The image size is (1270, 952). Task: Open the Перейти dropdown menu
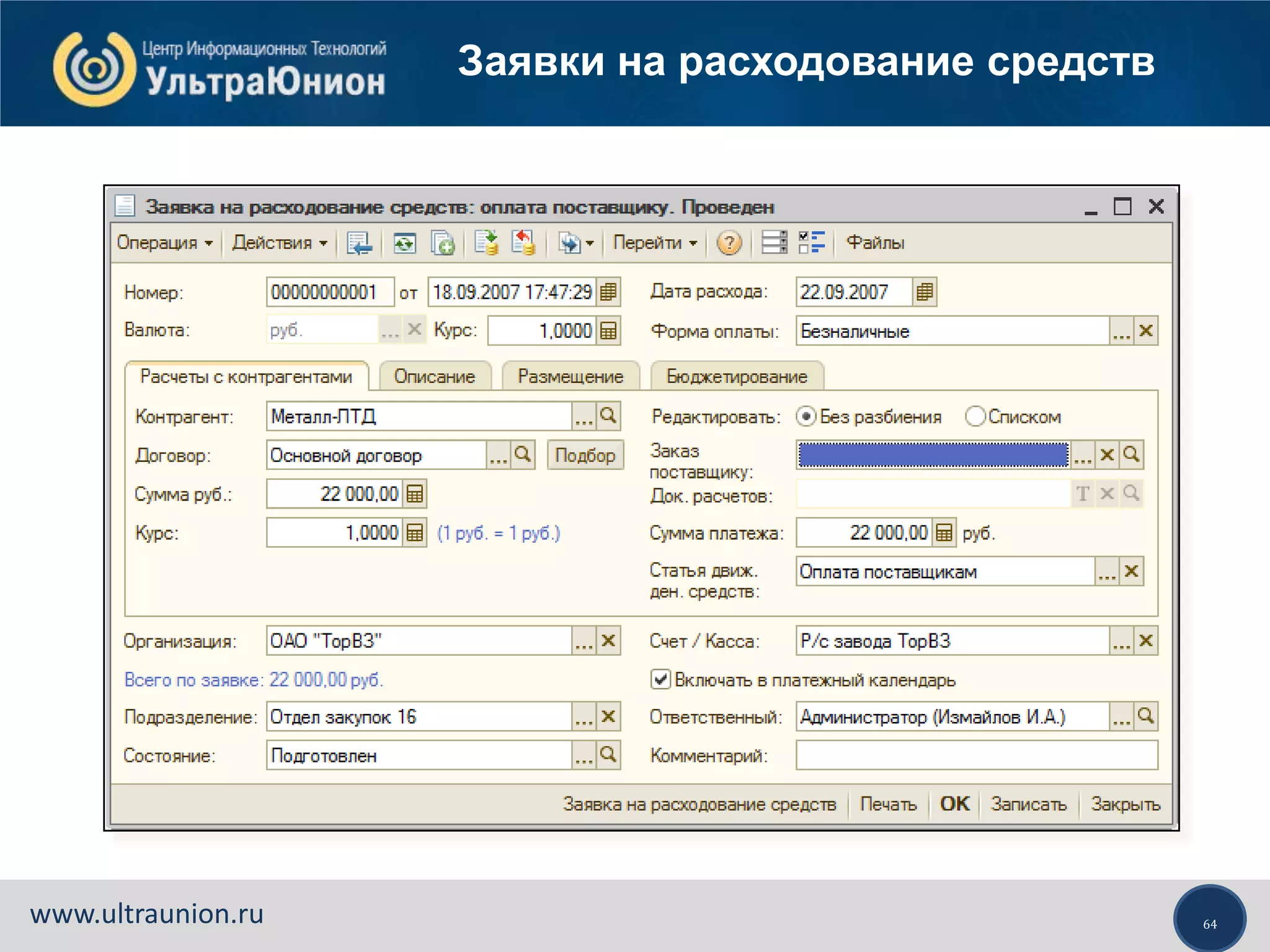[x=655, y=242]
